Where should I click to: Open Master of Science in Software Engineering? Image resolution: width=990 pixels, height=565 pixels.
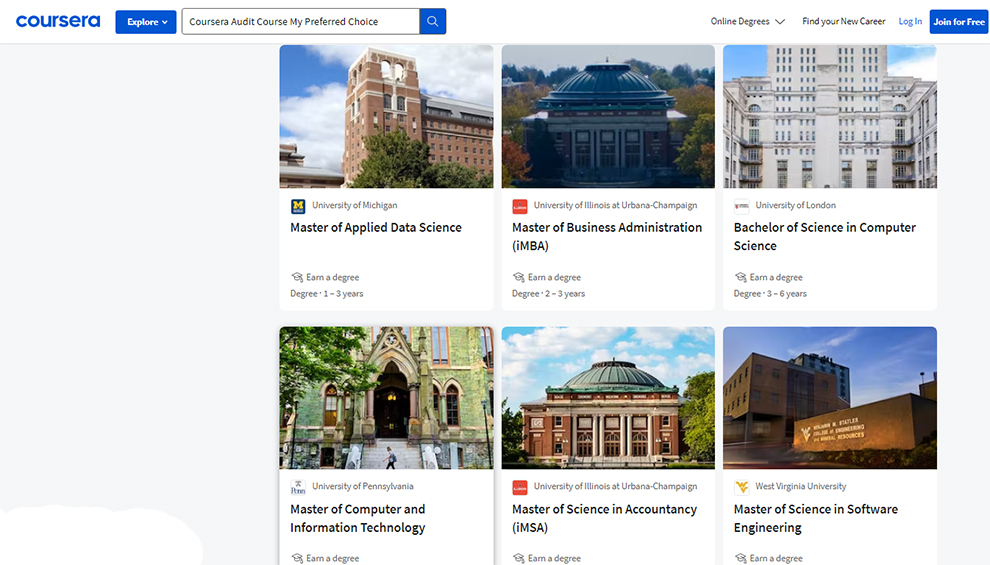pyautogui.click(x=816, y=518)
